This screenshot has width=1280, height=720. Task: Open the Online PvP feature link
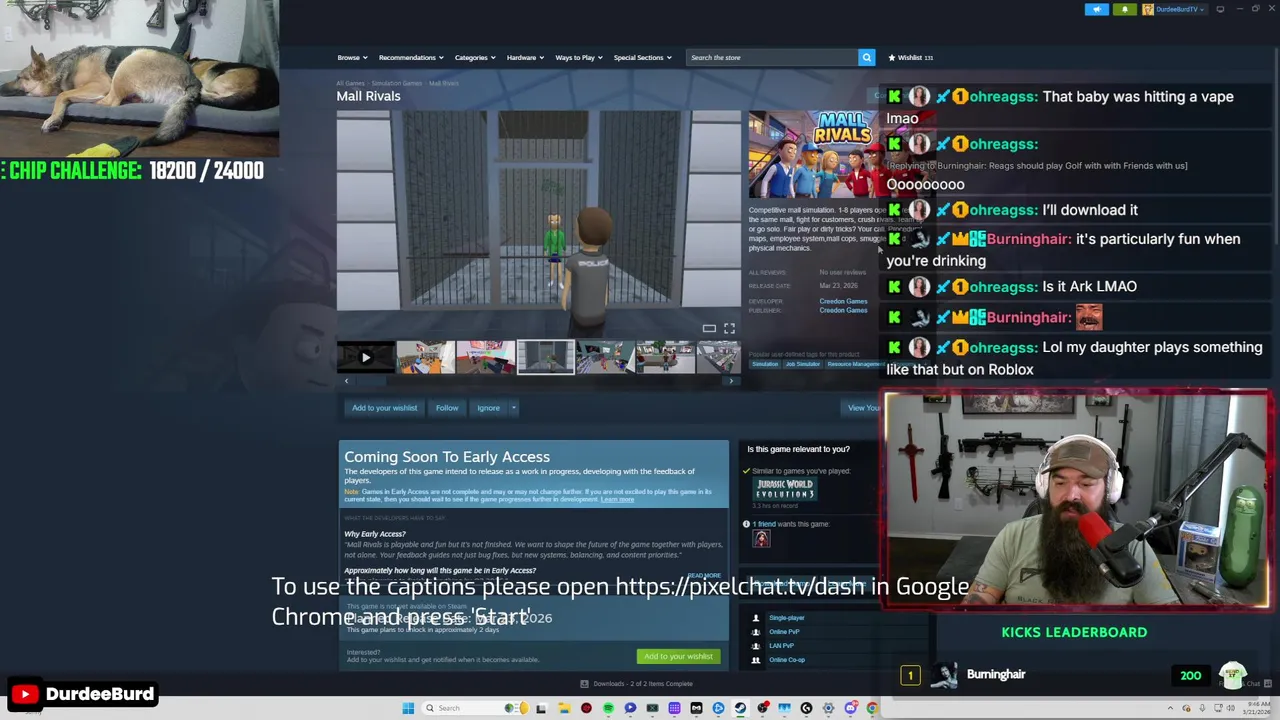pyautogui.click(x=784, y=632)
